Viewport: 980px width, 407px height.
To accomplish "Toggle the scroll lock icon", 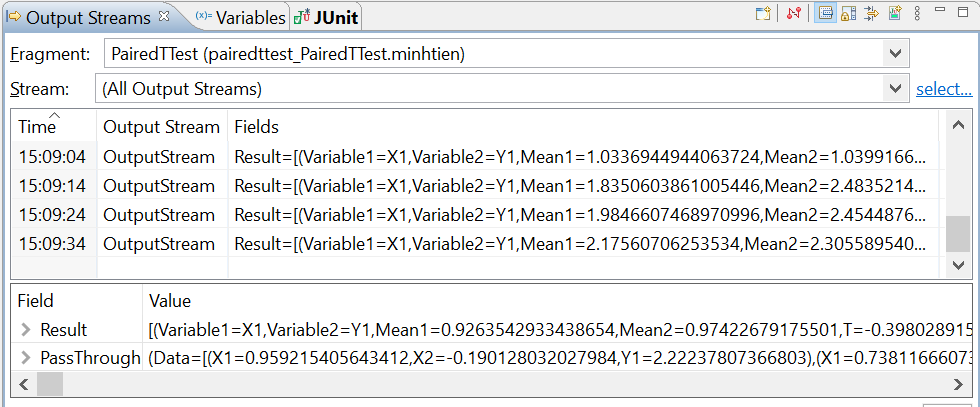I will coord(848,14).
